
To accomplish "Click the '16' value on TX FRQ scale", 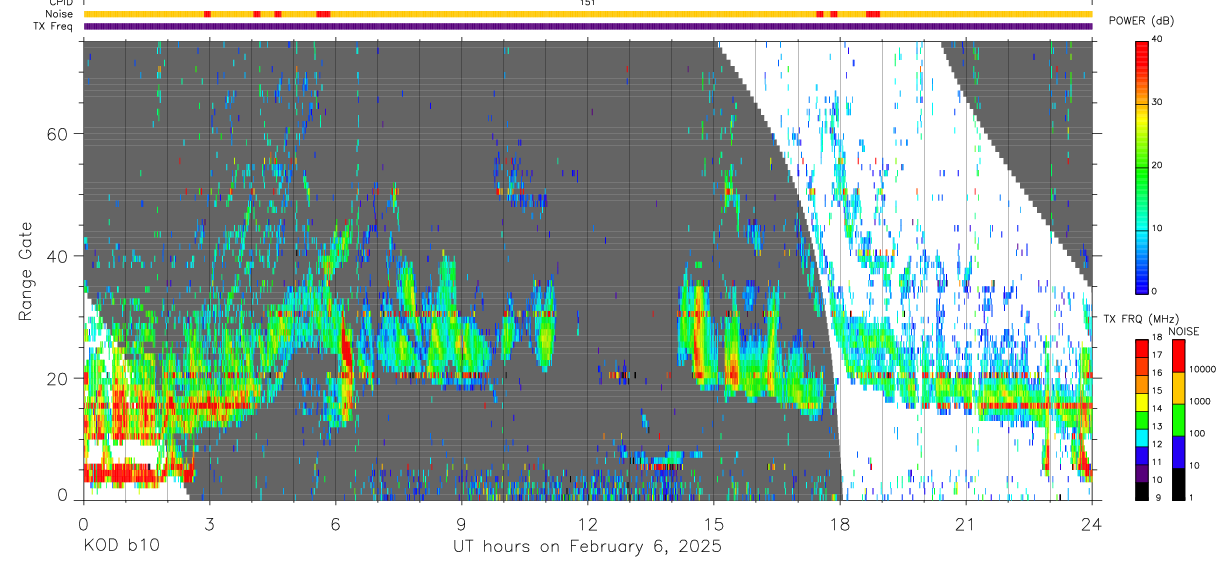I will pos(1157,373).
